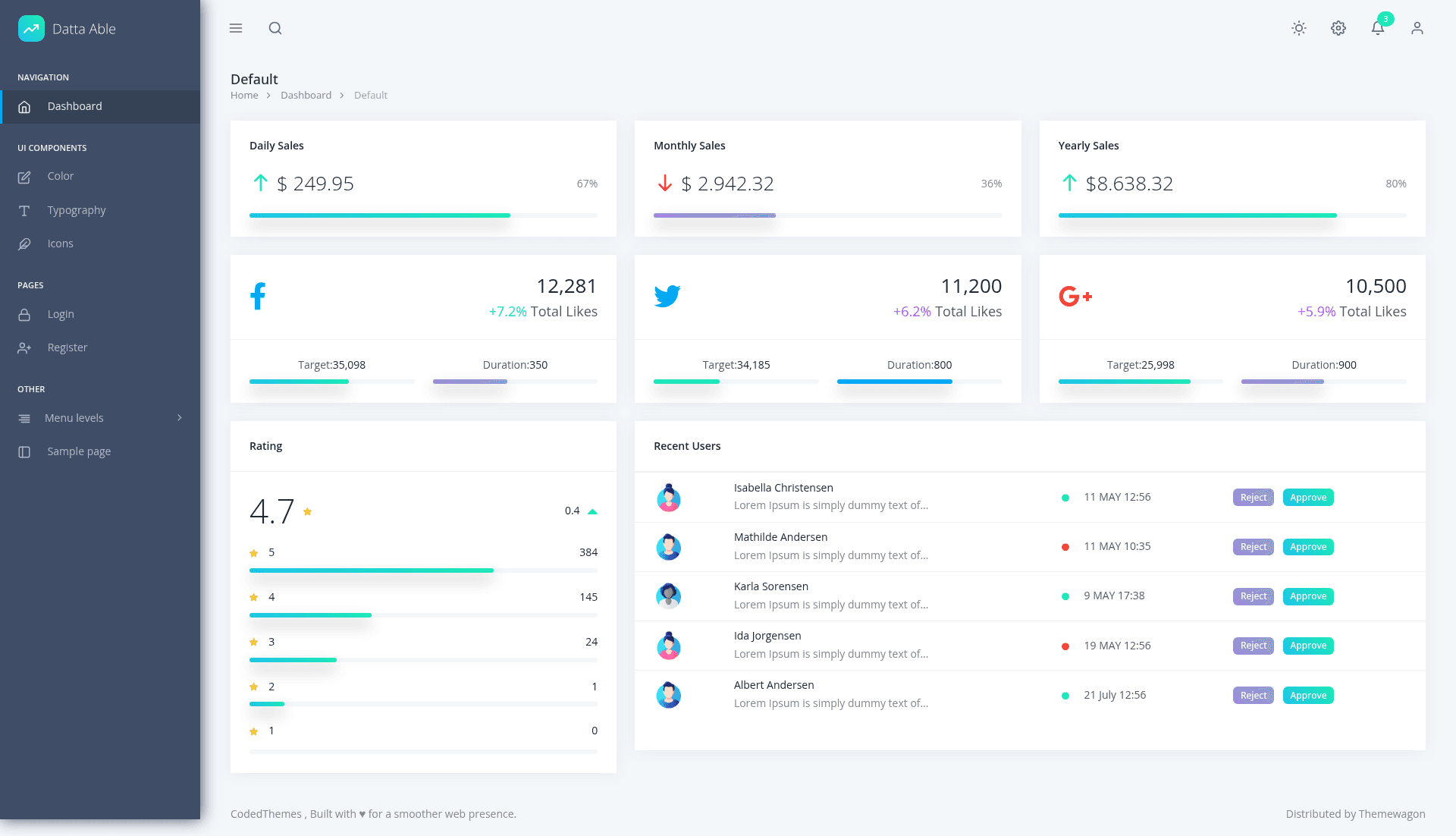
Task: Click the Home breadcrumb link
Action: [x=244, y=96]
